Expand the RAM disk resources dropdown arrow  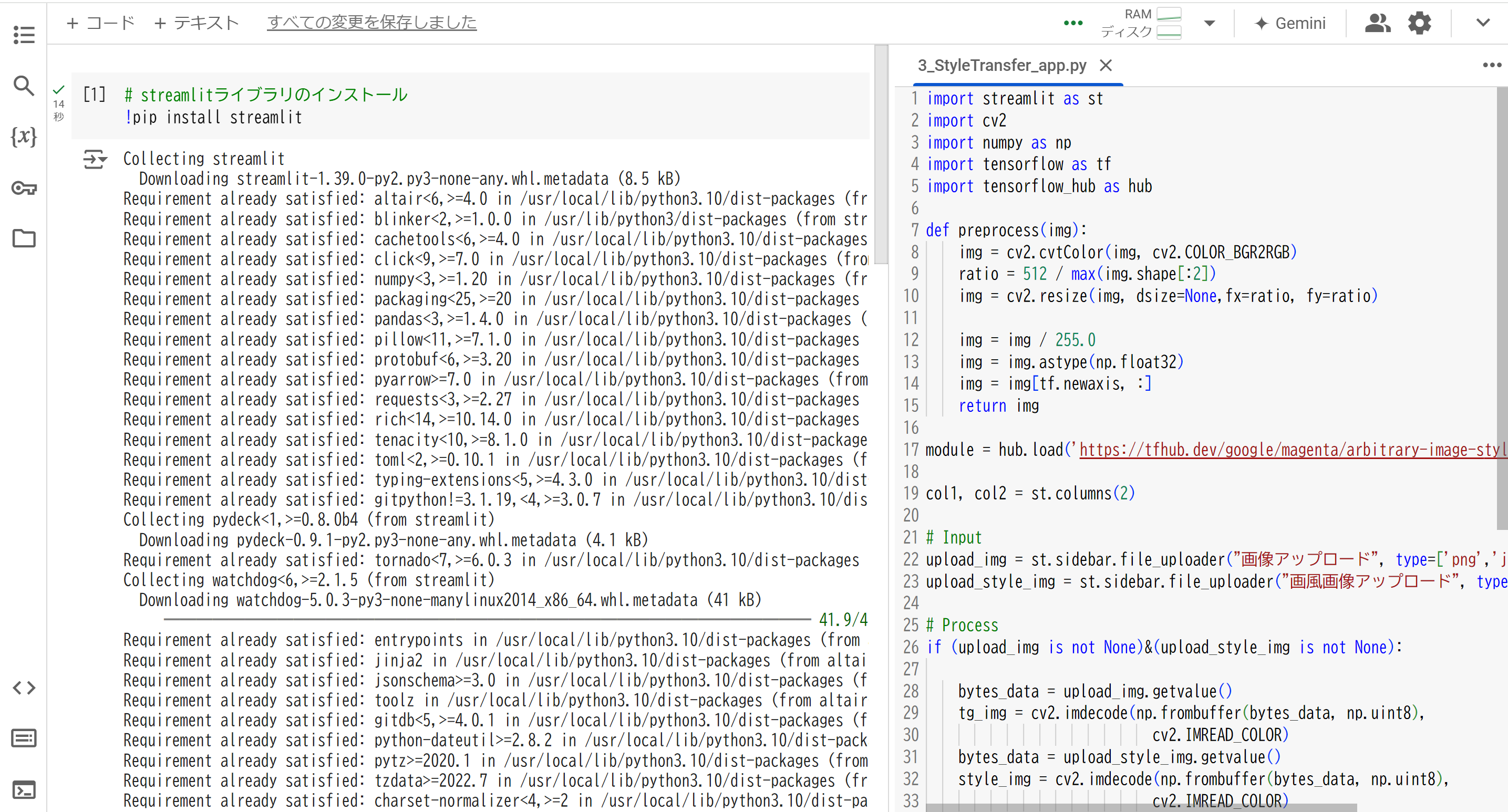click(1210, 24)
